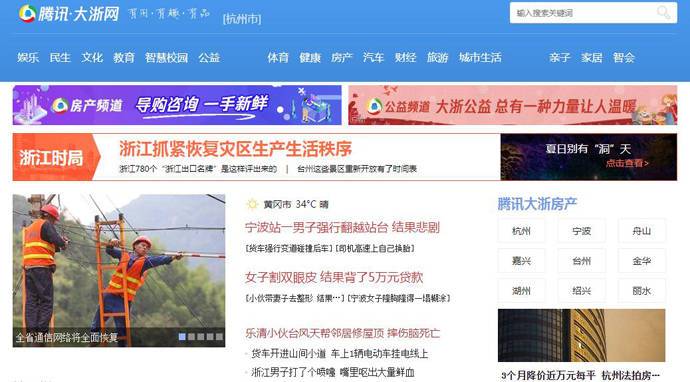Open the 智慧校园 menu item
This screenshot has width=690, height=382.
pyautogui.click(x=166, y=58)
